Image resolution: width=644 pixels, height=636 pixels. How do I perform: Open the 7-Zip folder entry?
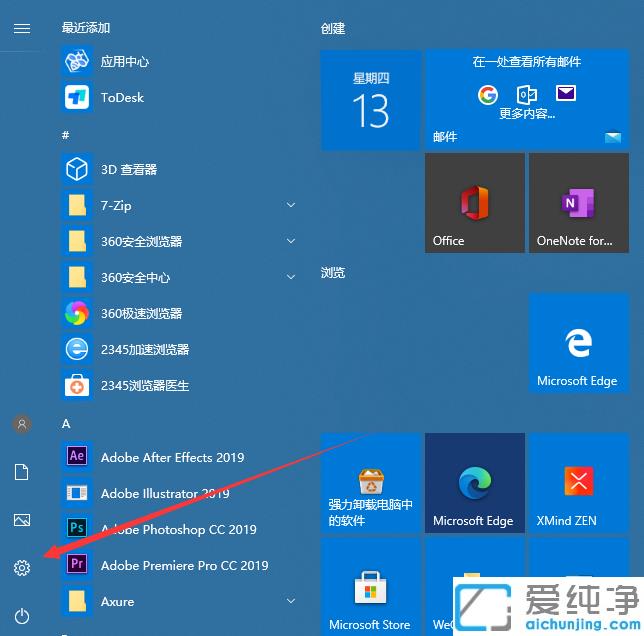click(x=180, y=205)
